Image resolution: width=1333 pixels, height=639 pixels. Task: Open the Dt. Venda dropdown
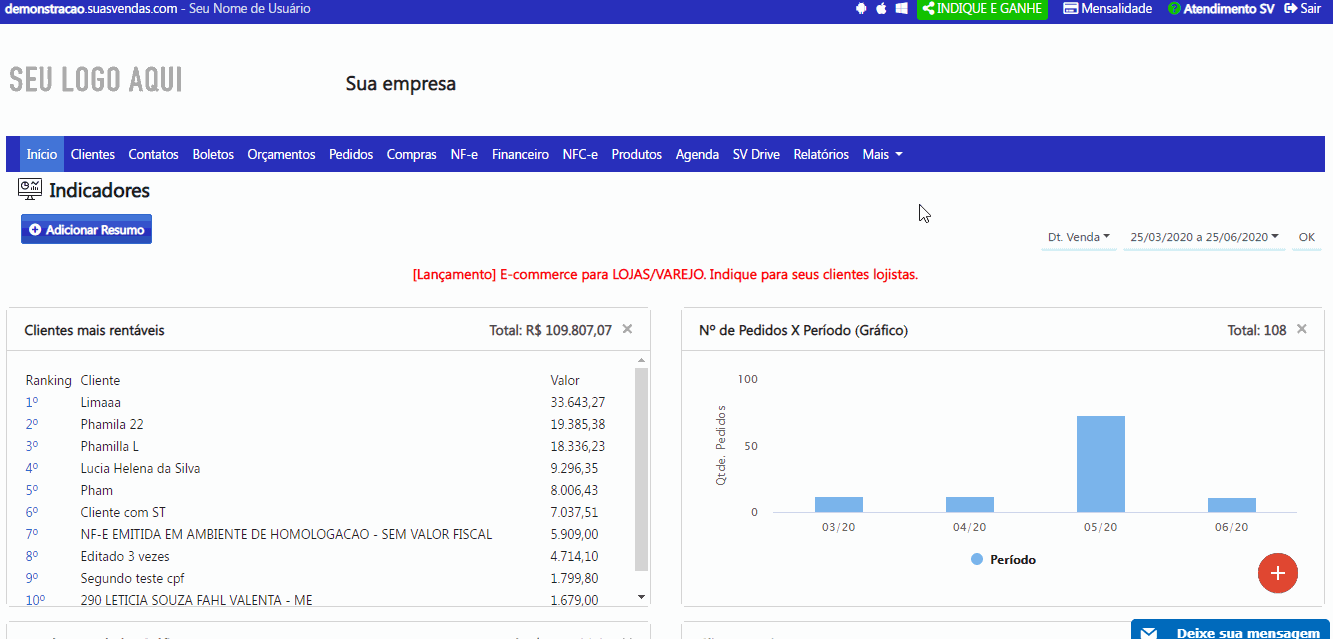[1079, 237]
